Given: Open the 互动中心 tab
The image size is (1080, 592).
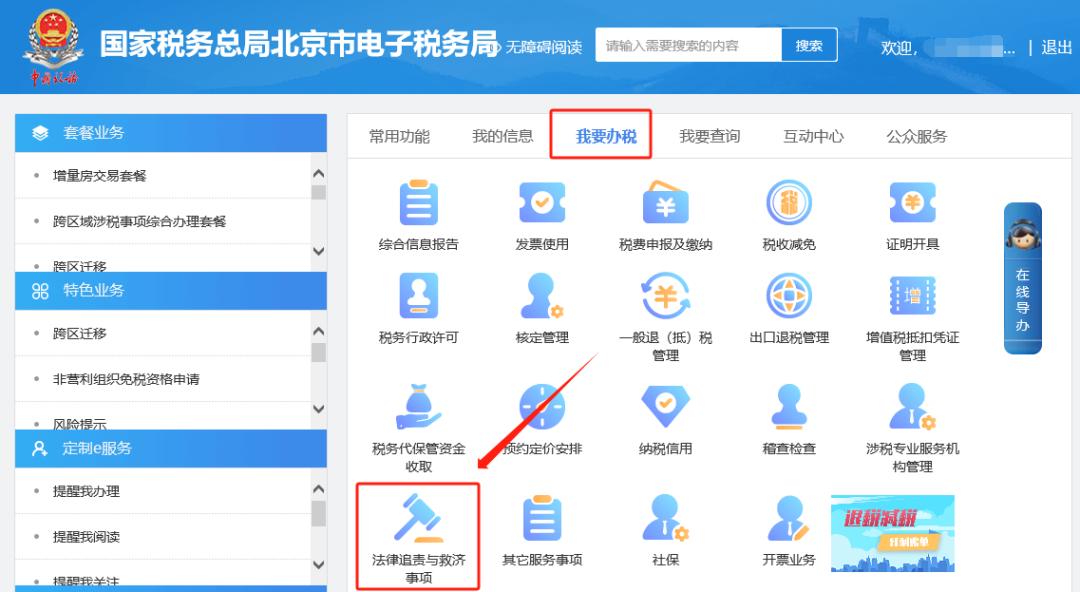Looking at the screenshot, I should (x=813, y=138).
